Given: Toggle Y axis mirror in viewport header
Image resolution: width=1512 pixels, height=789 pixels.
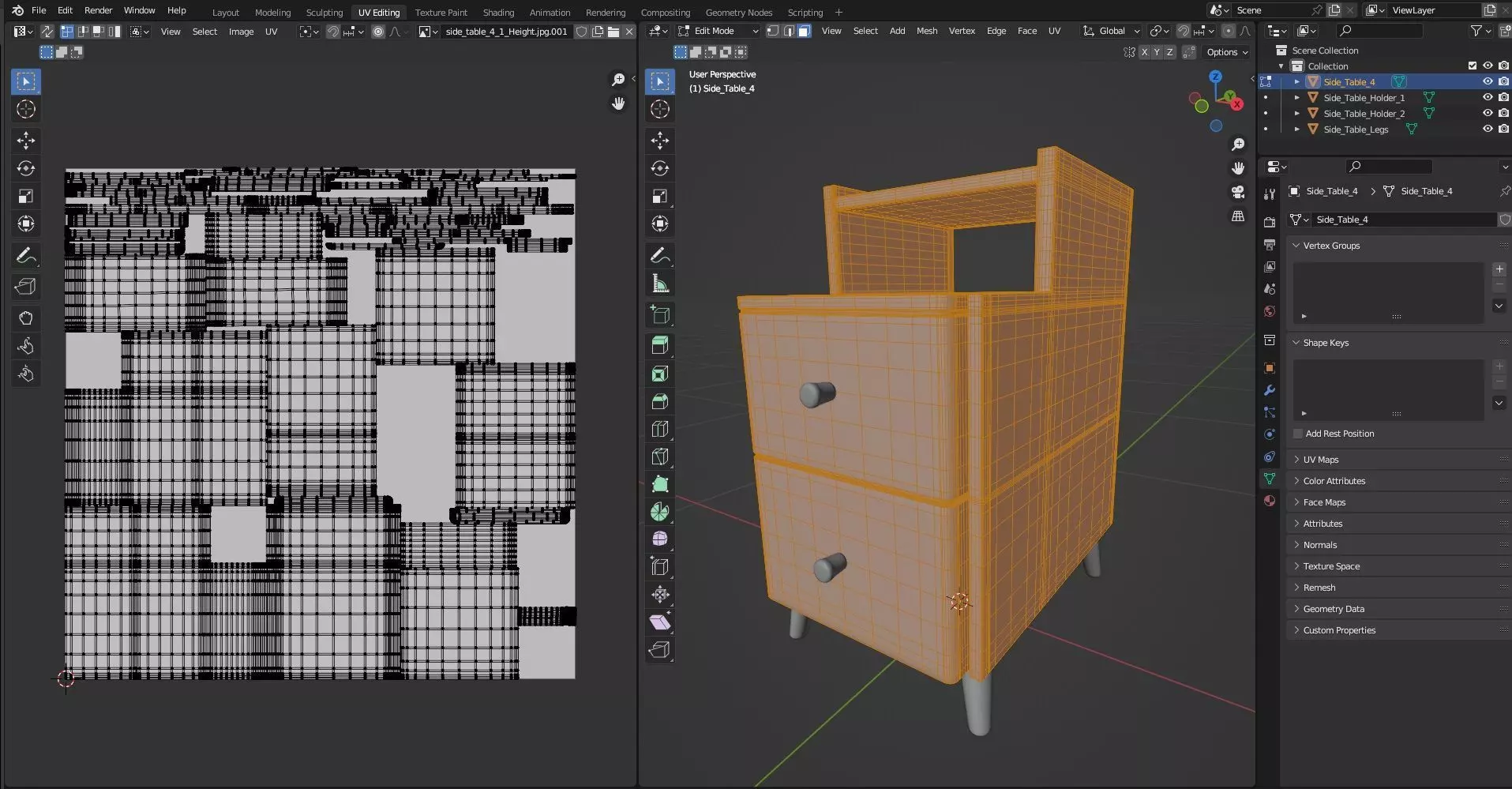Looking at the screenshot, I should tap(1157, 52).
